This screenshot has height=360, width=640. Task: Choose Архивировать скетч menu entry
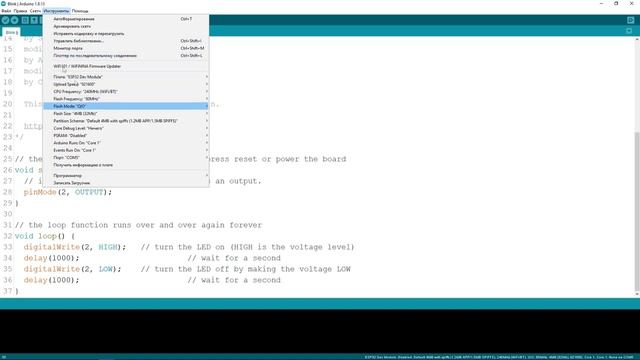pyautogui.click(x=126, y=26)
